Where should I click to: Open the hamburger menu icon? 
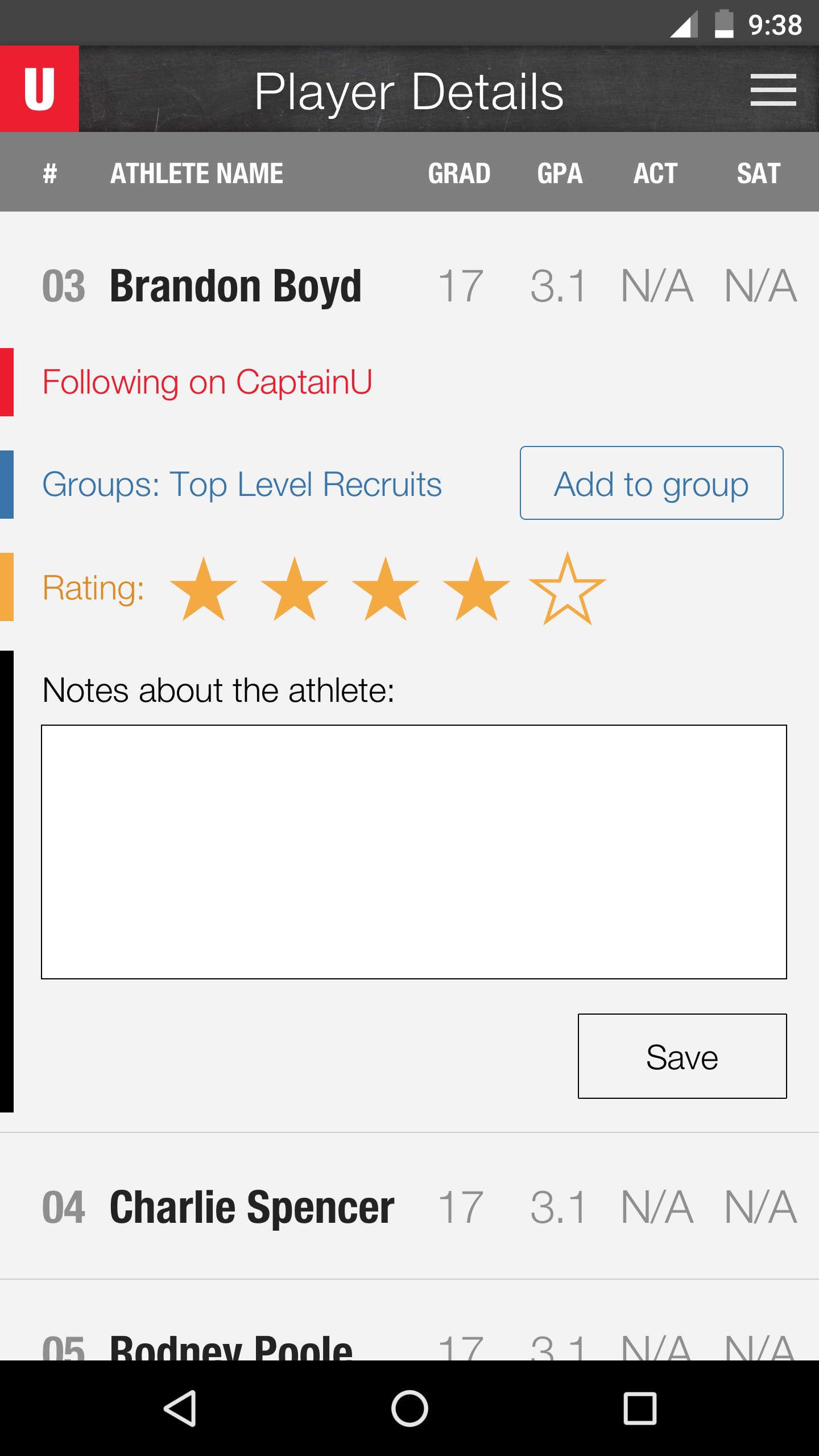click(x=773, y=90)
